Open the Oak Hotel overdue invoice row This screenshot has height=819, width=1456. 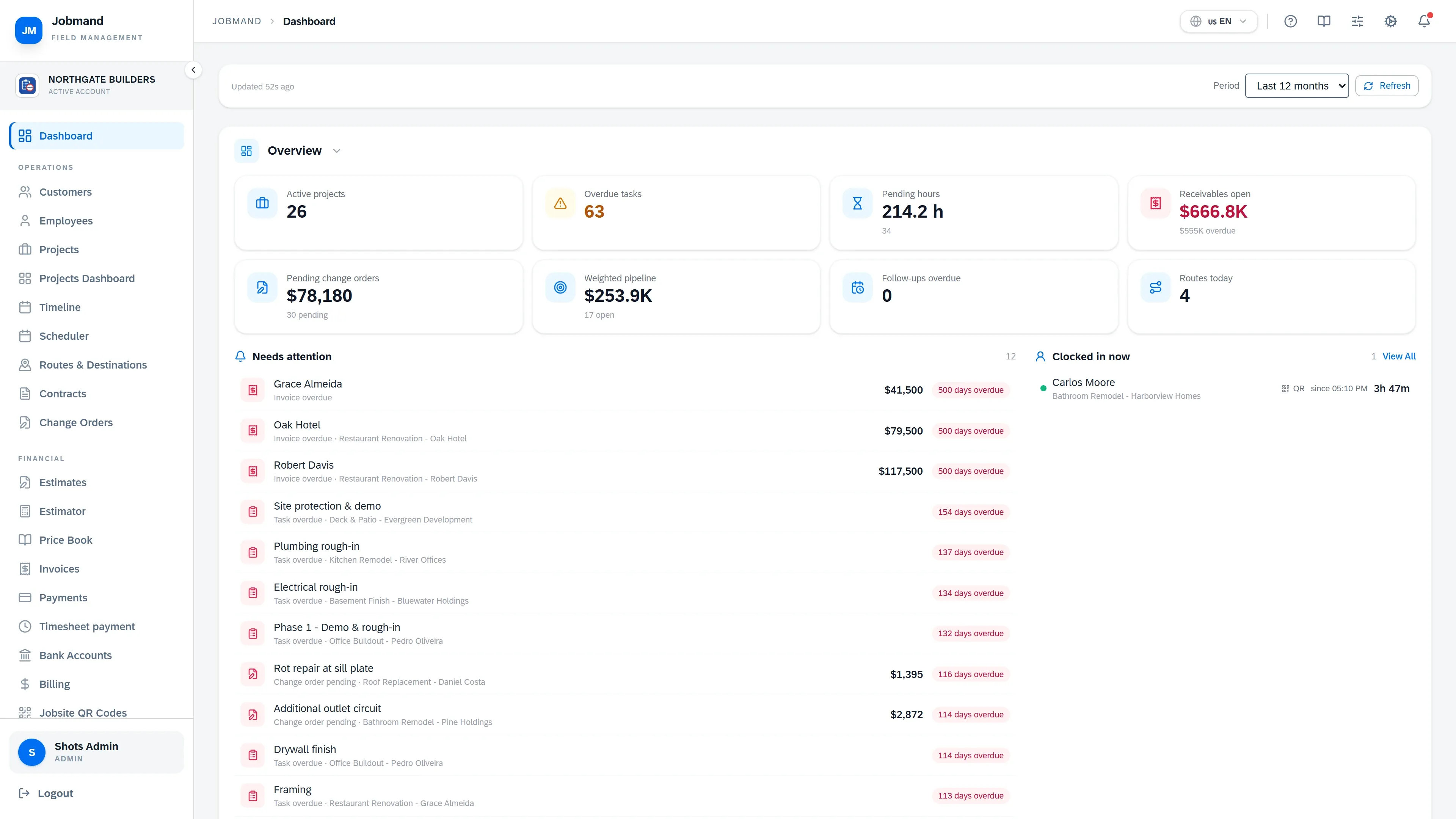[626, 431]
